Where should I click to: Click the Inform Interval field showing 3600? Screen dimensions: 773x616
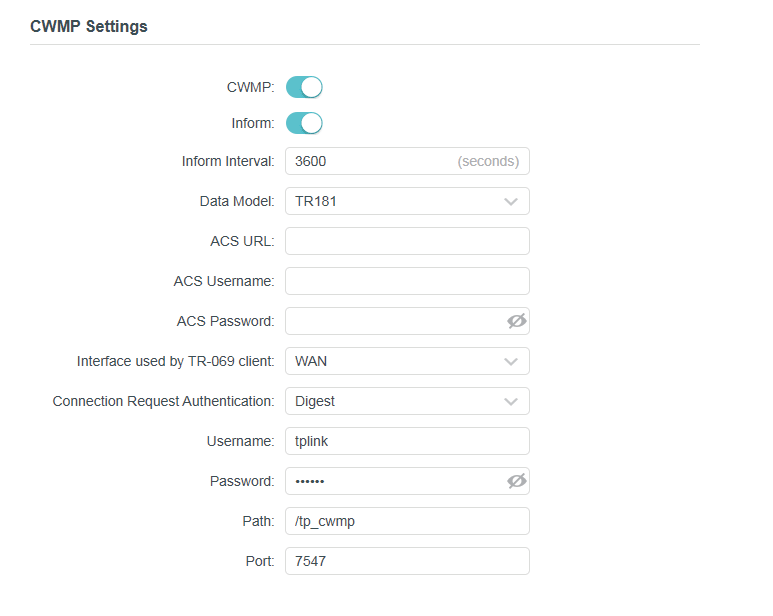point(407,161)
